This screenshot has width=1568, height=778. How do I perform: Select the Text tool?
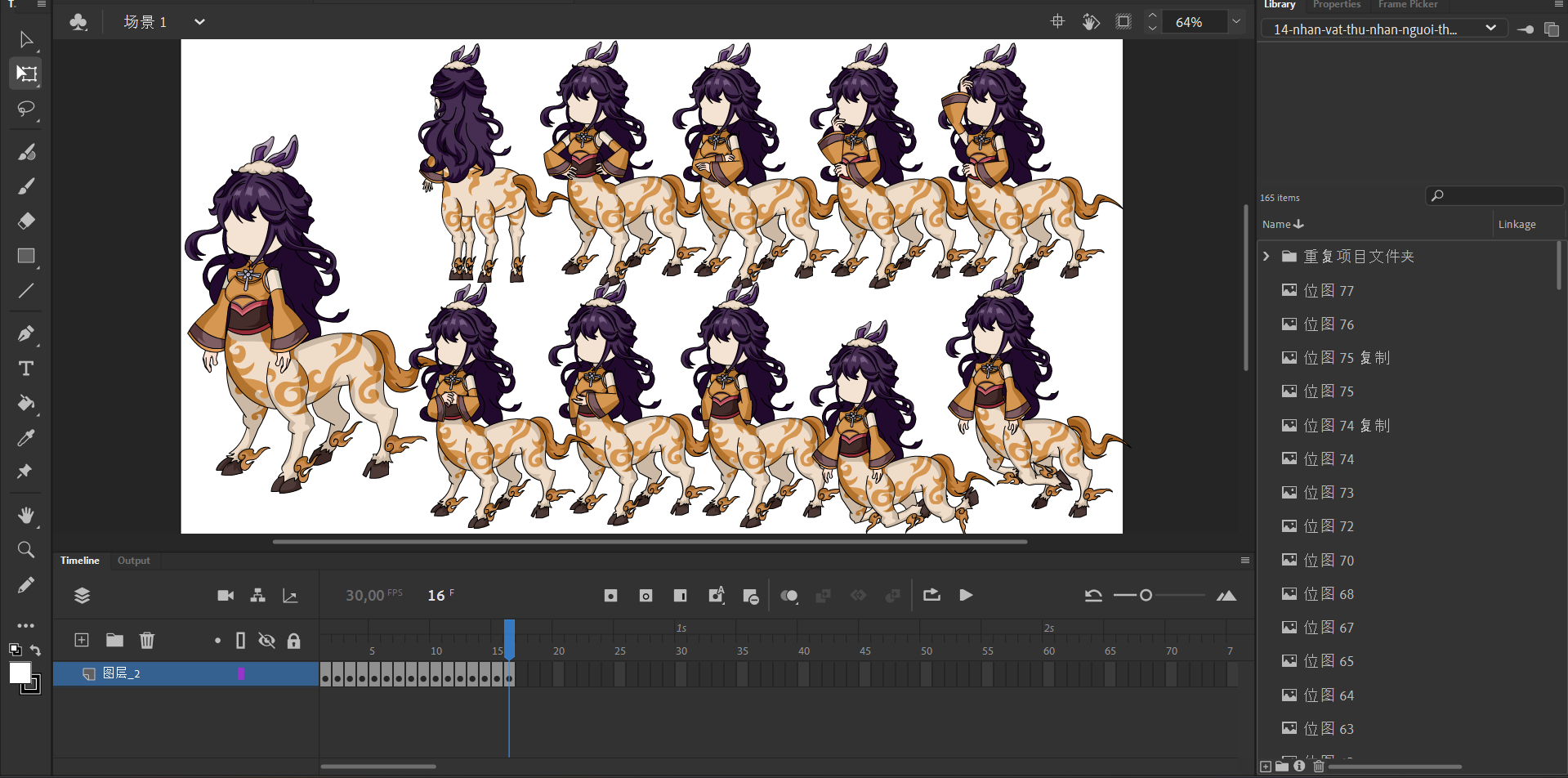(x=26, y=369)
